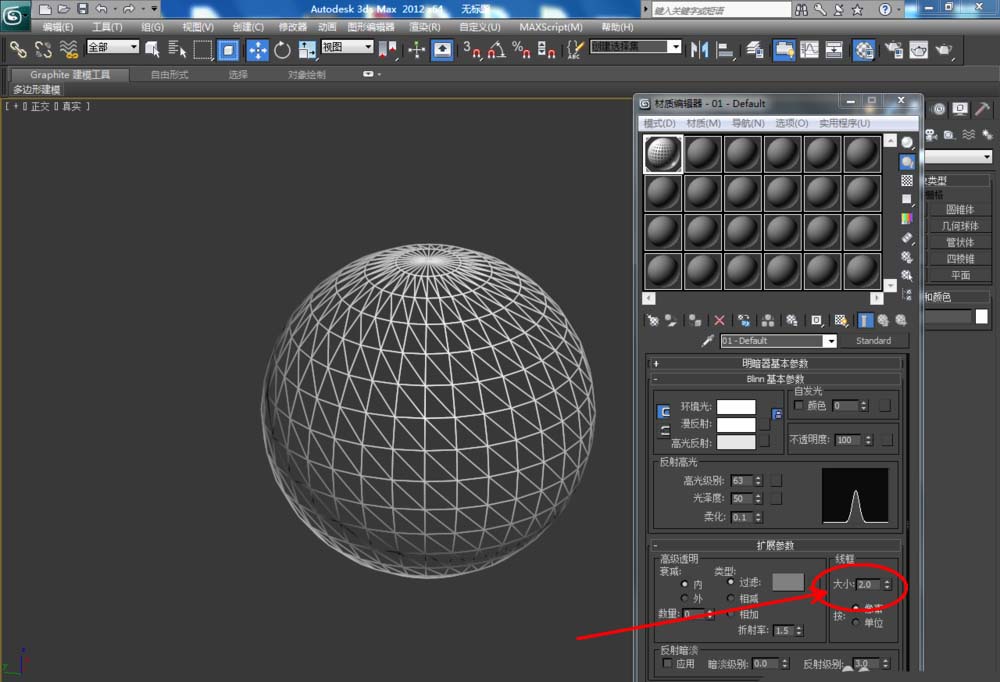Click the 漫反射 white color swatch
Viewport: 1000px width, 682px height.
(x=736, y=424)
